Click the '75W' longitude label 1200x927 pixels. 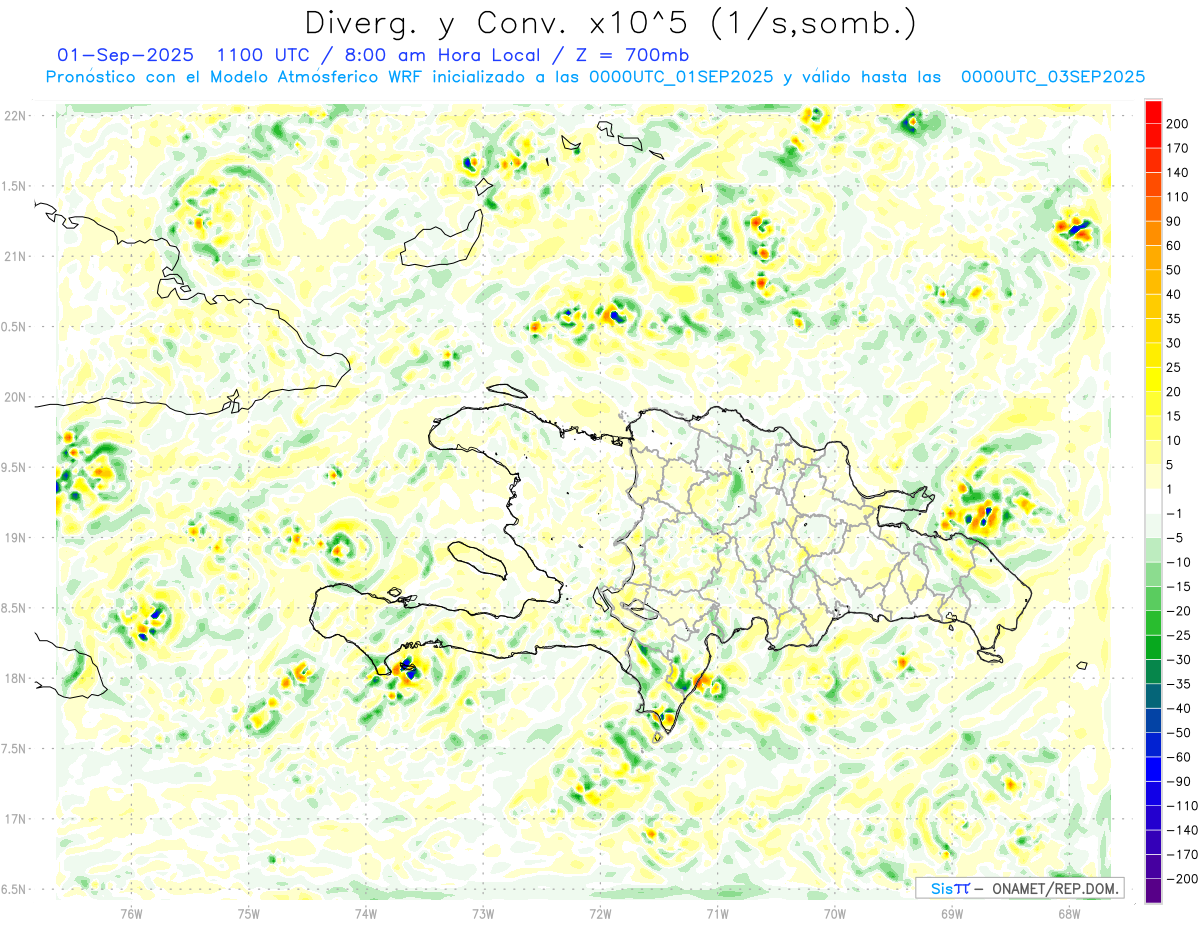(x=249, y=914)
